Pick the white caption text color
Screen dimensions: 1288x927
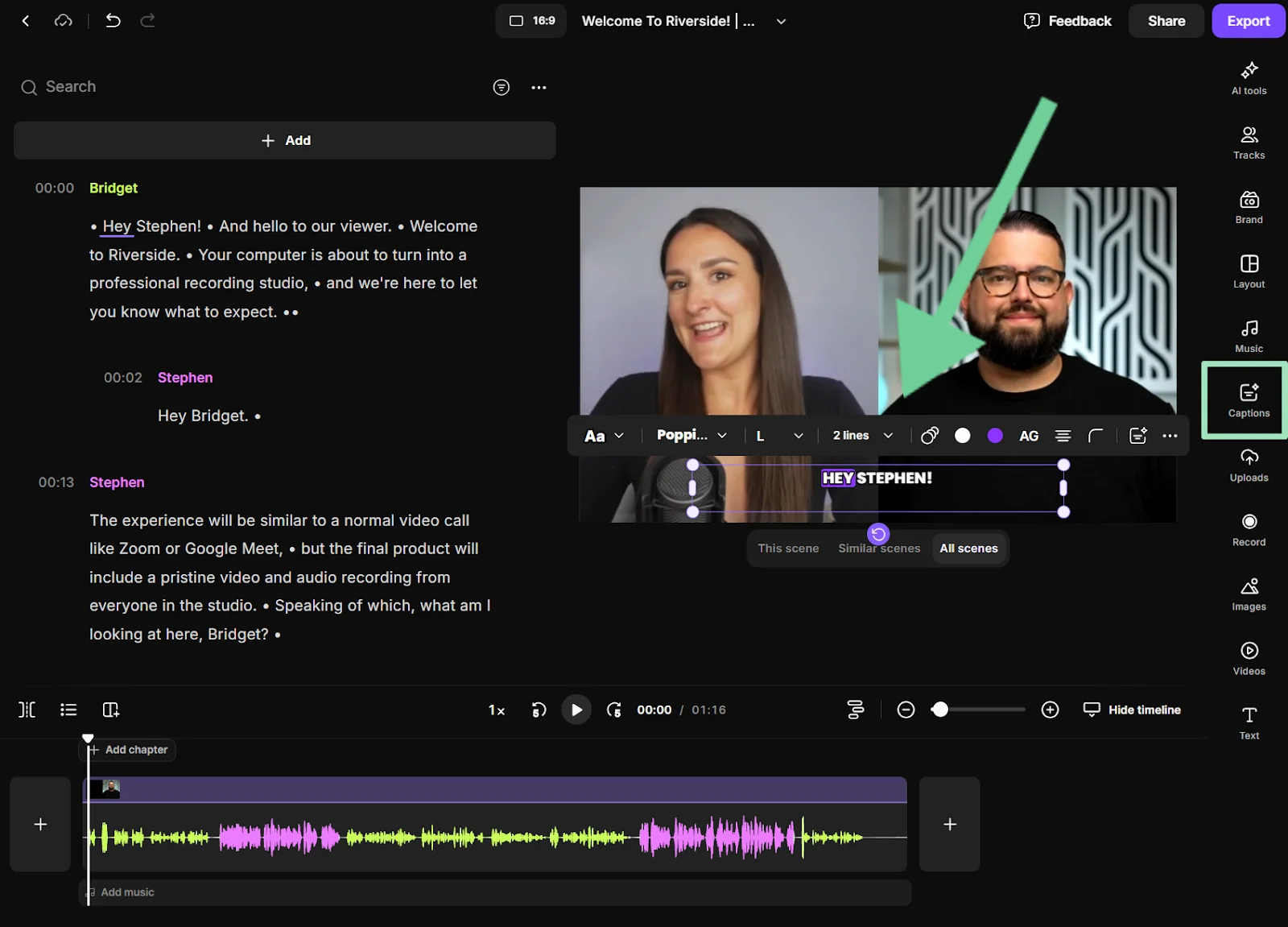(962, 436)
